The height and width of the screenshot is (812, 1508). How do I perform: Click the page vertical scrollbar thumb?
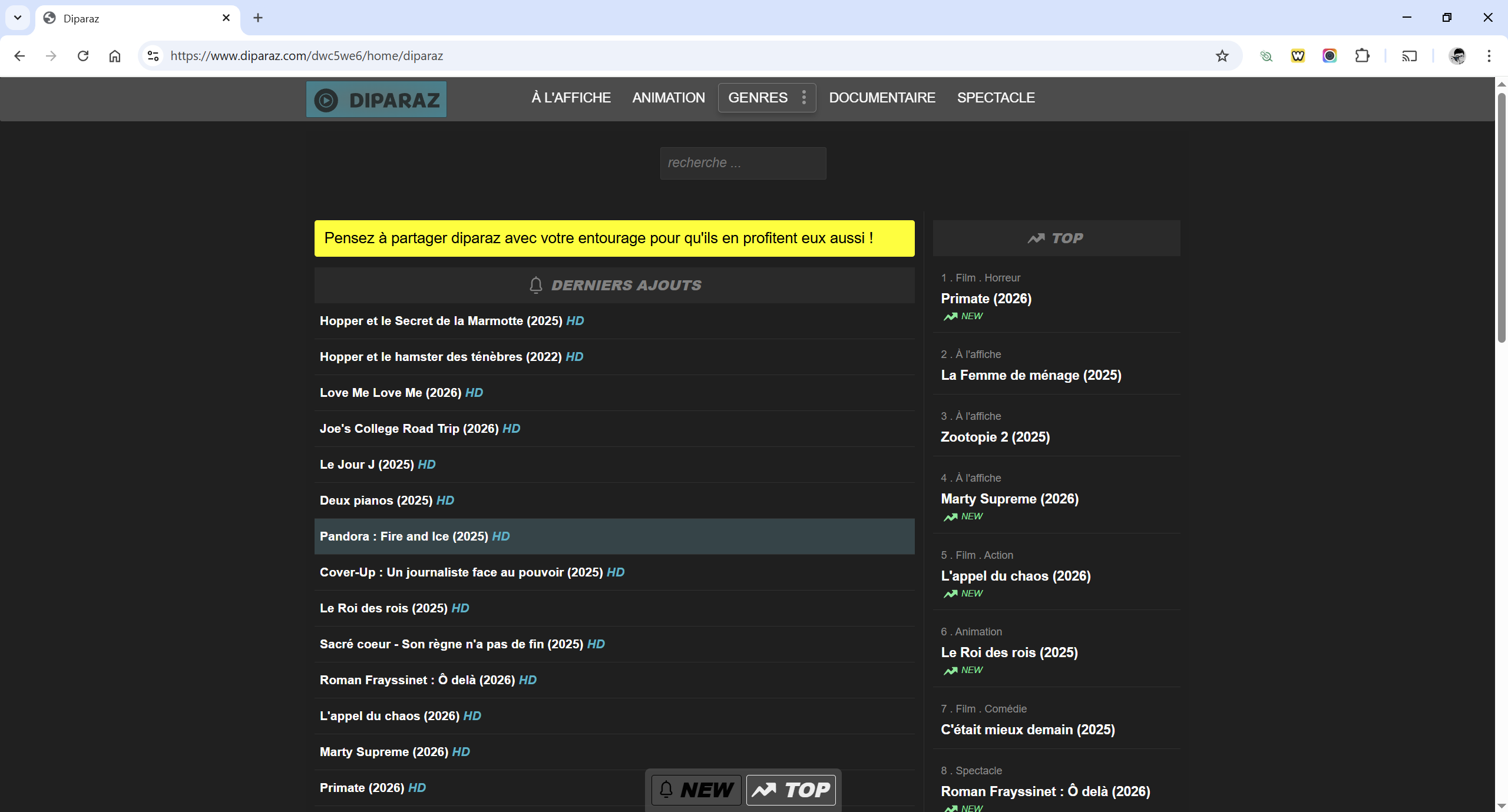point(1502,217)
